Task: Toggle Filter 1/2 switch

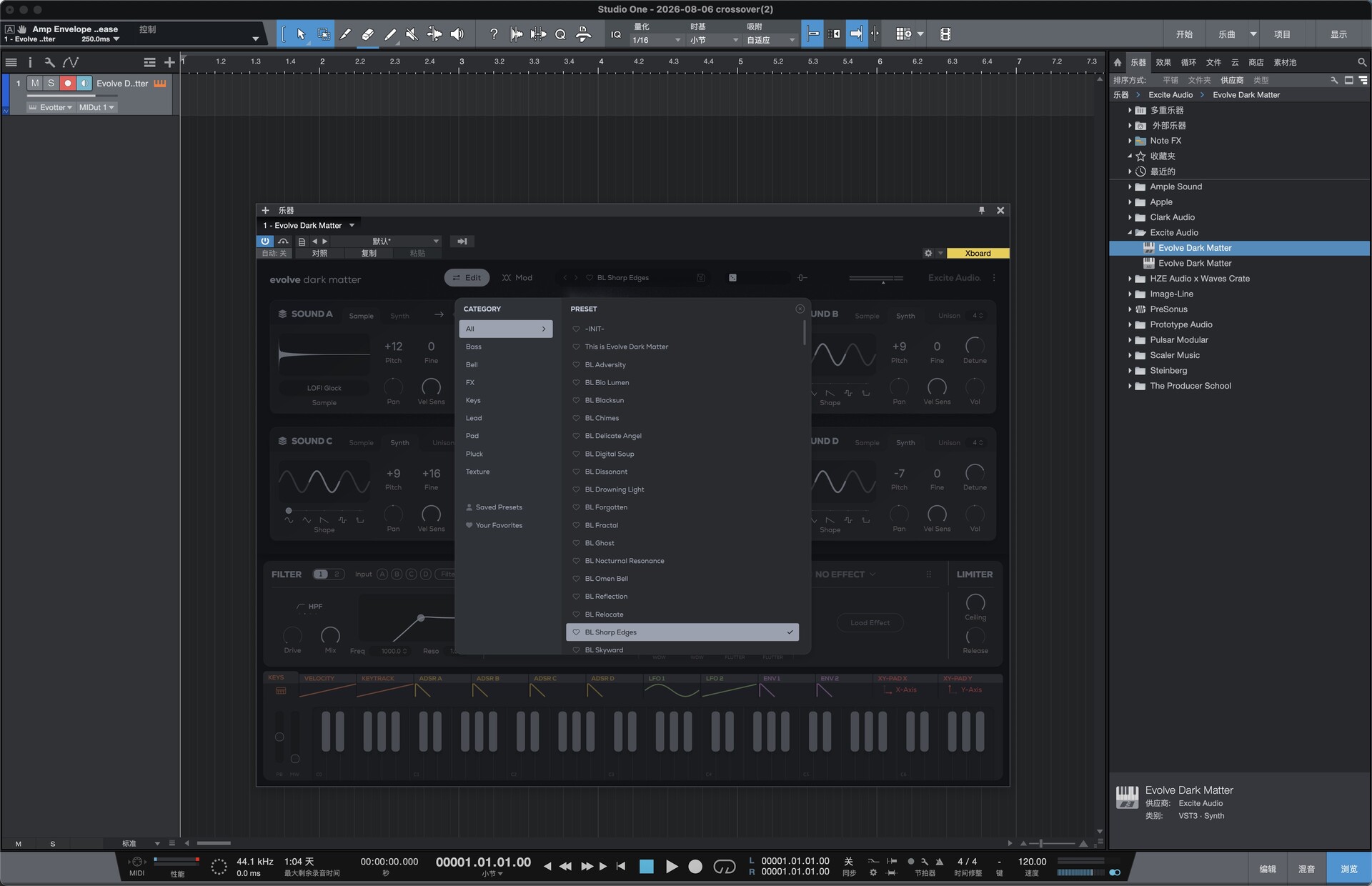Action: [x=329, y=574]
